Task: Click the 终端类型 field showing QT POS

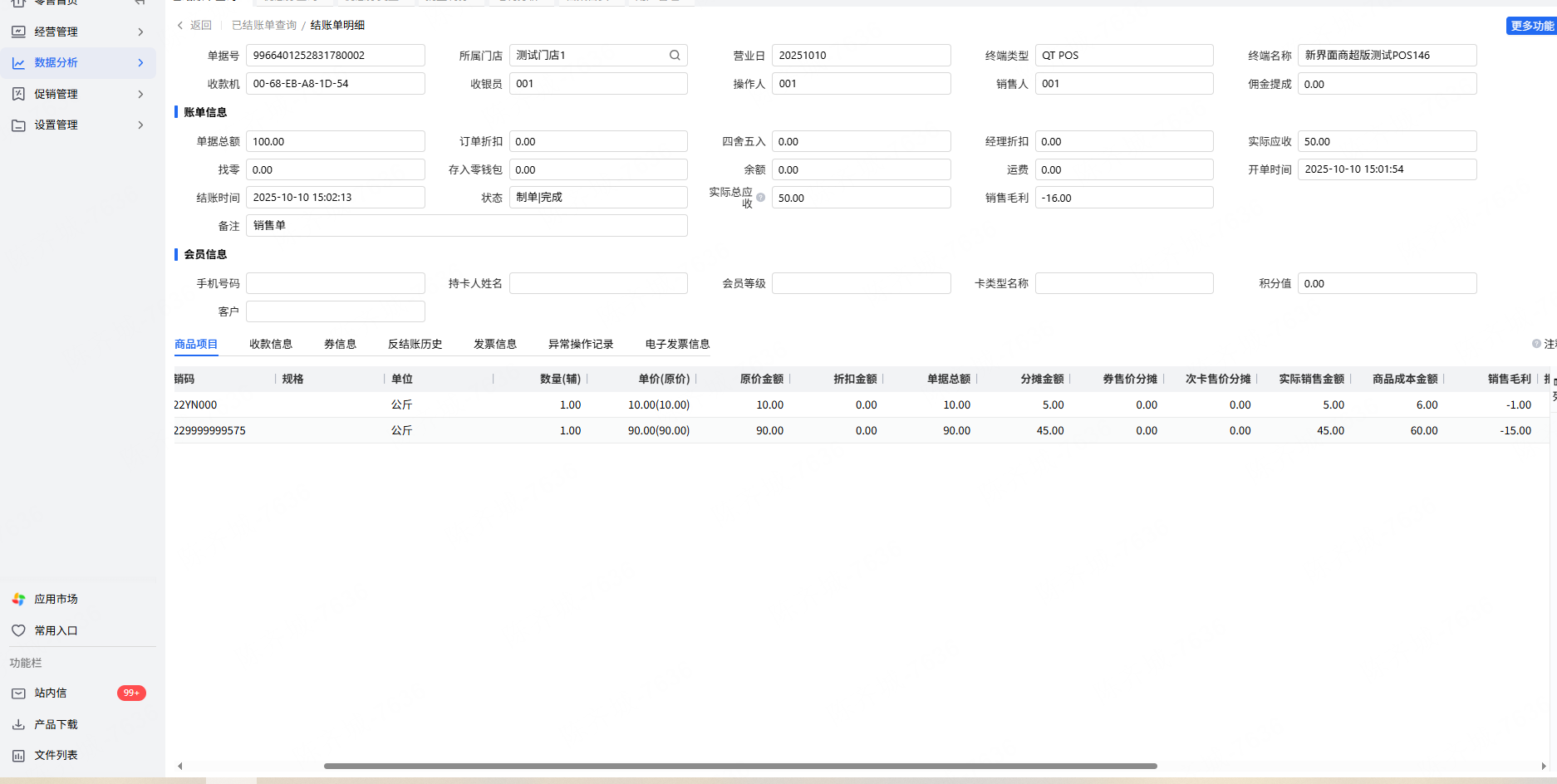Action: click(1124, 56)
